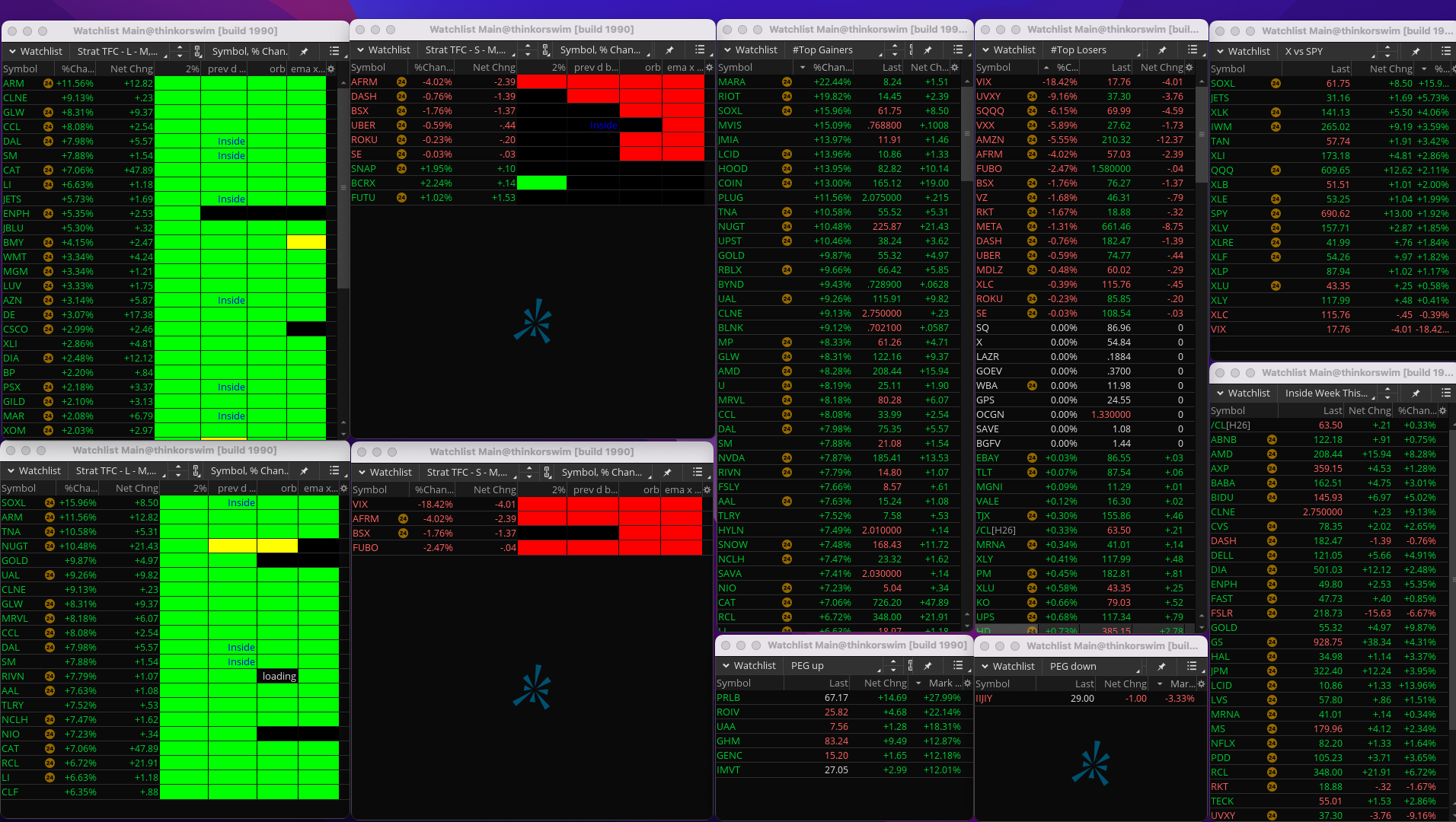This screenshot has height=822, width=1456.
Task: Open list actions menu in Inside Week watchlist
Action: point(1445,393)
